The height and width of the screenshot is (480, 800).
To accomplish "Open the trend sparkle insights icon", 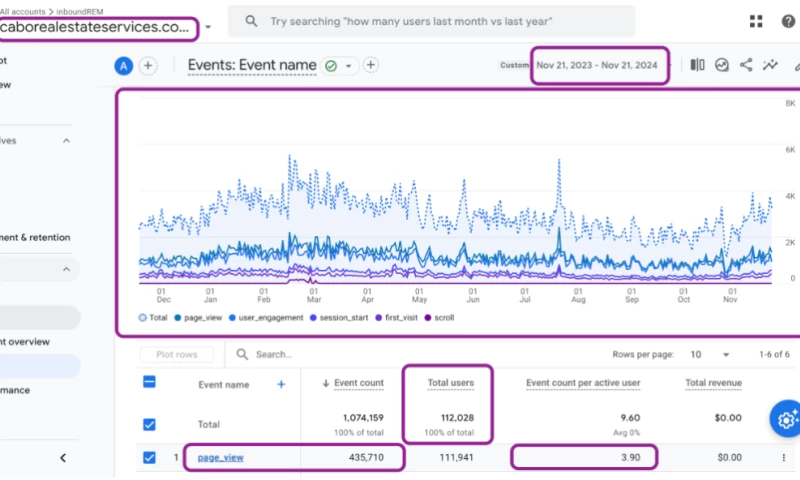I will tap(770, 65).
